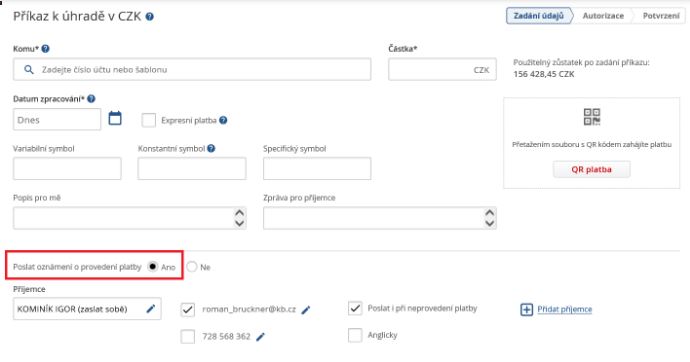690x362 pixels.
Task: Click help icon beside Datum zpracování
Action: coord(91,99)
